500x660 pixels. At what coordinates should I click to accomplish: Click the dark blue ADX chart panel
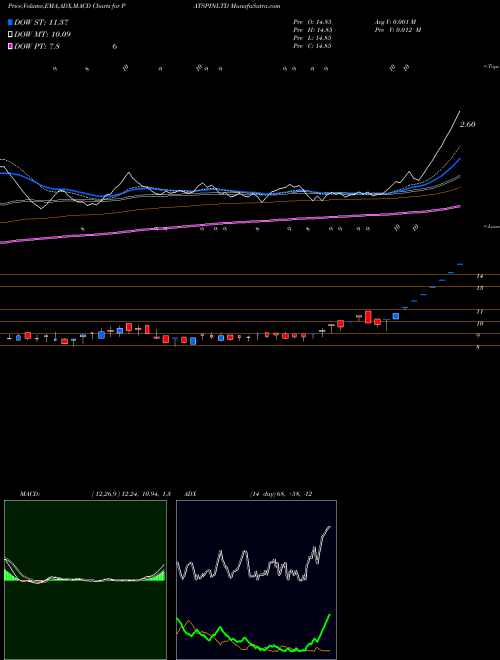click(x=256, y=580)
